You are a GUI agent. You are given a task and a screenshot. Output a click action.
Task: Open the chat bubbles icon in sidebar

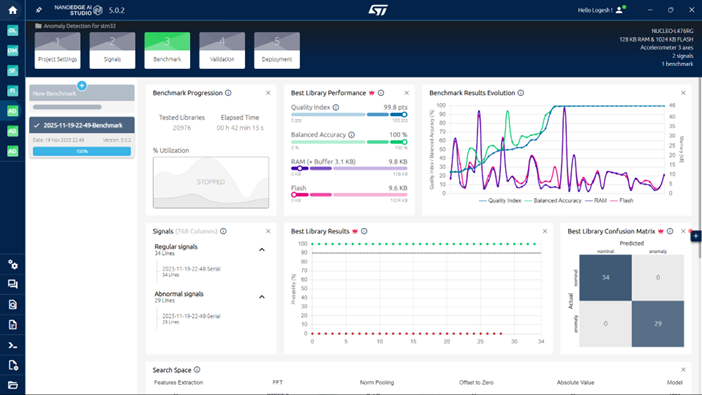tap(13, 284)
